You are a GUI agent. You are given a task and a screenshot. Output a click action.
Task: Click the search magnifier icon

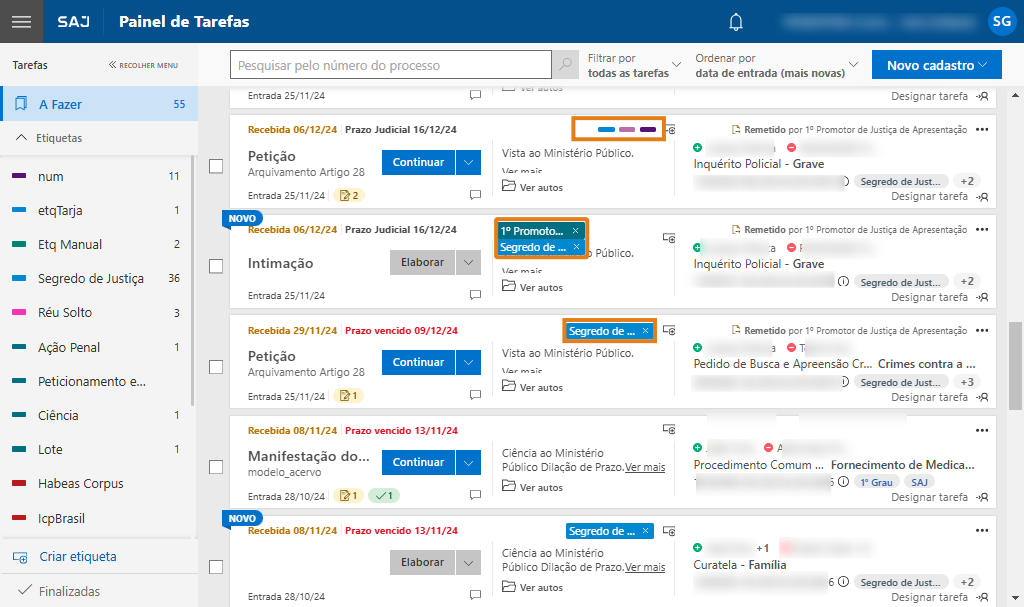[x=565, y=65]
